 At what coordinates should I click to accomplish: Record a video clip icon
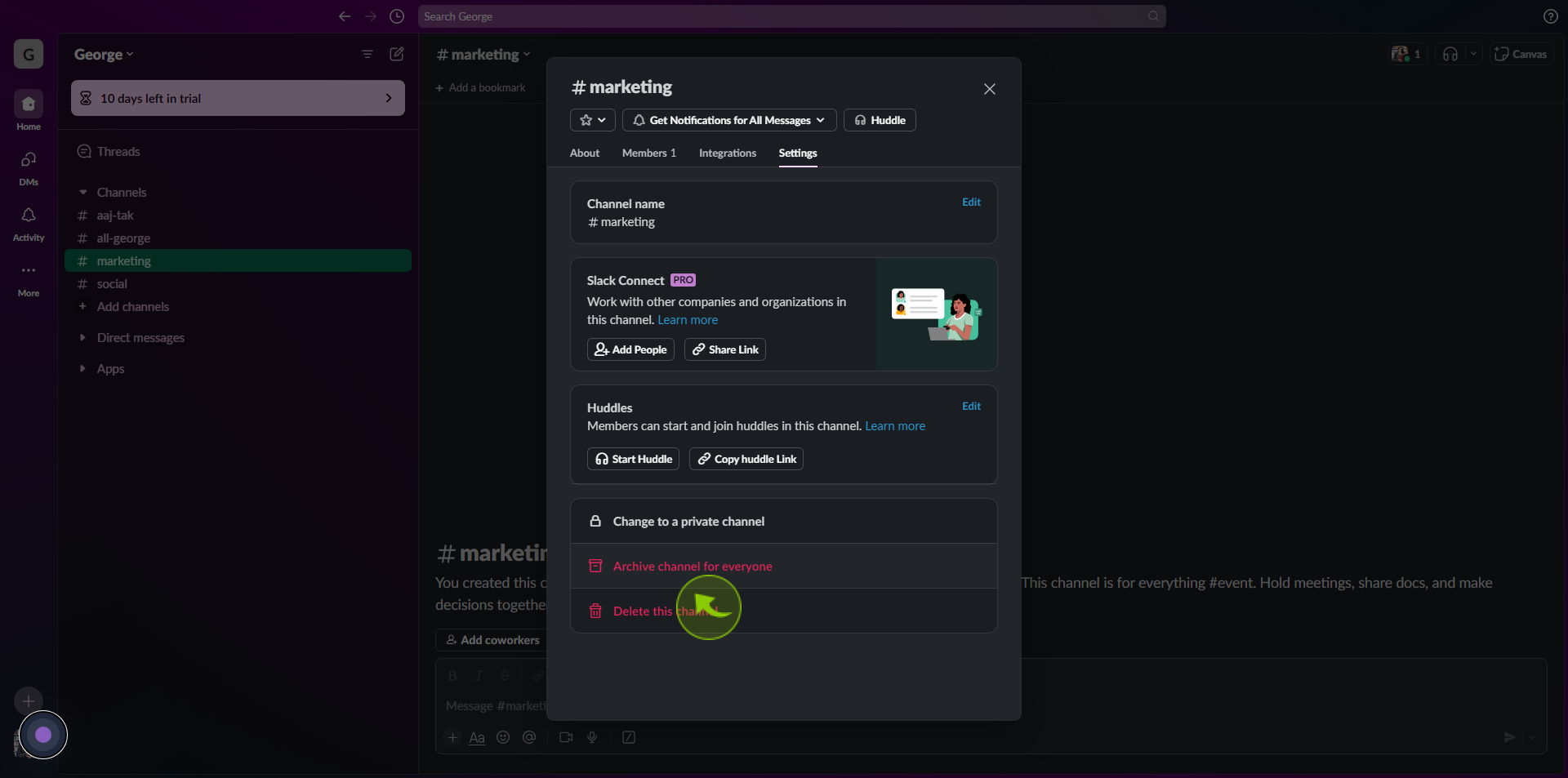tap(566, 737)
